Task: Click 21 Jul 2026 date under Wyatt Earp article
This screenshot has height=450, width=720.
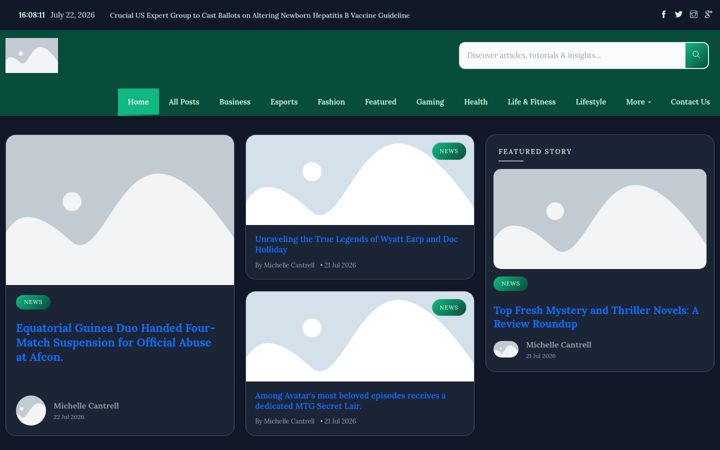Action: 340,265
